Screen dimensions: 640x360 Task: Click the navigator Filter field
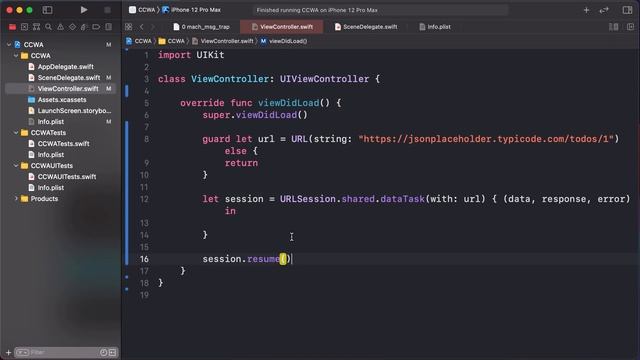click(x=66, y=352)
